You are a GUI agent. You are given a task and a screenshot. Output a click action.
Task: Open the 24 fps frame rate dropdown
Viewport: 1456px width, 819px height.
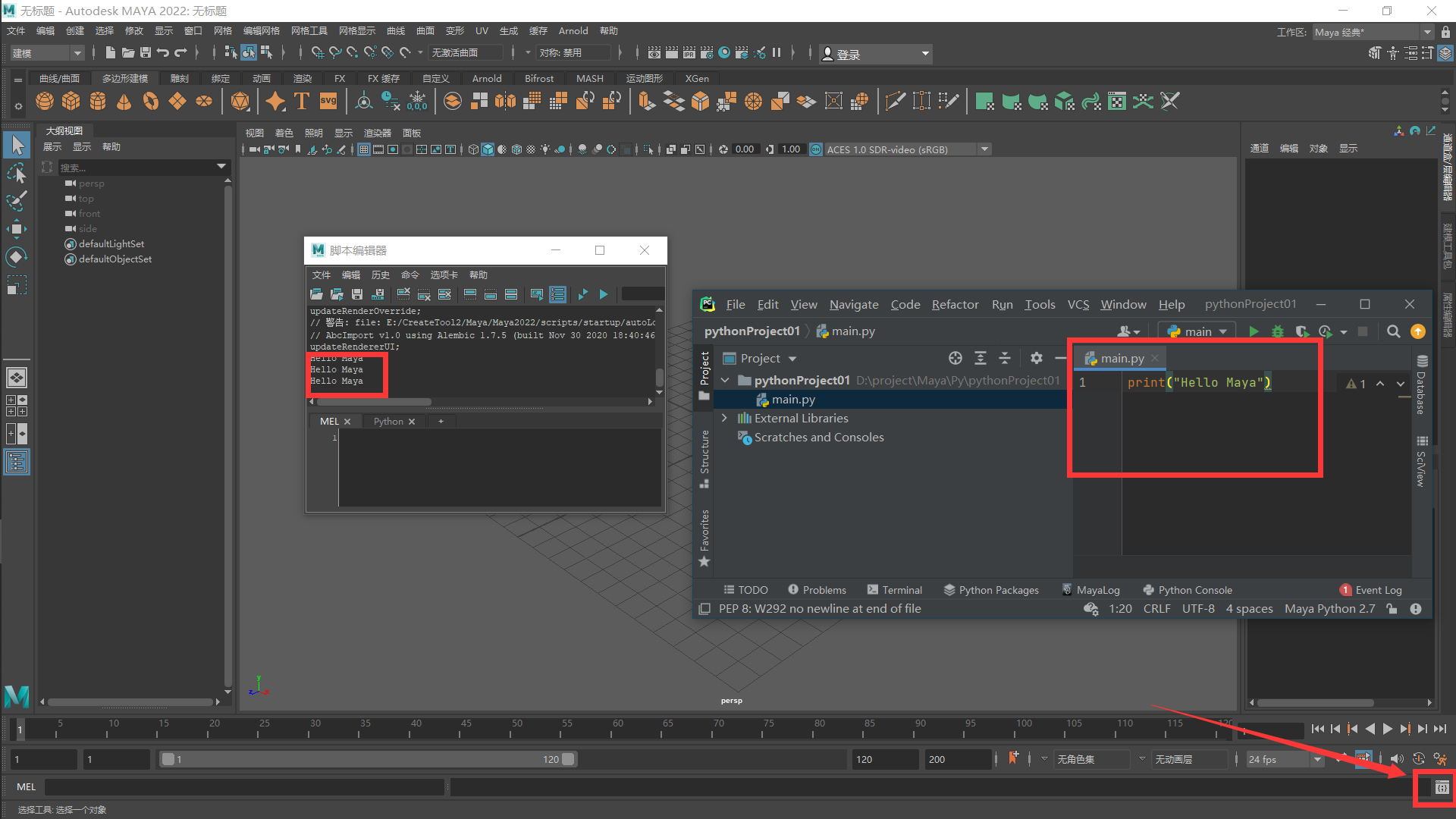coord(1317,759)
